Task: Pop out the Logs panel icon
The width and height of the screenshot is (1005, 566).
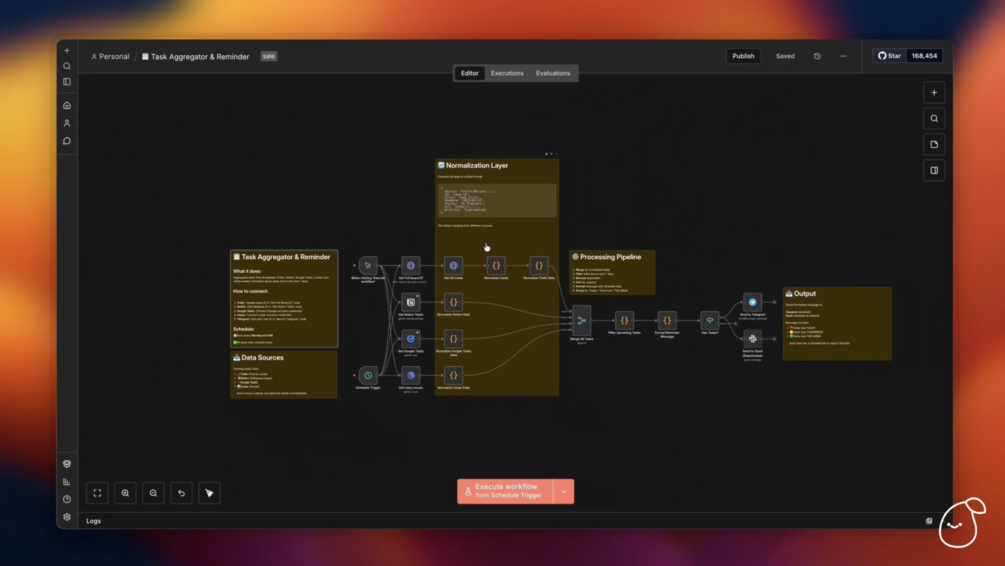Action: pos(929,521)
